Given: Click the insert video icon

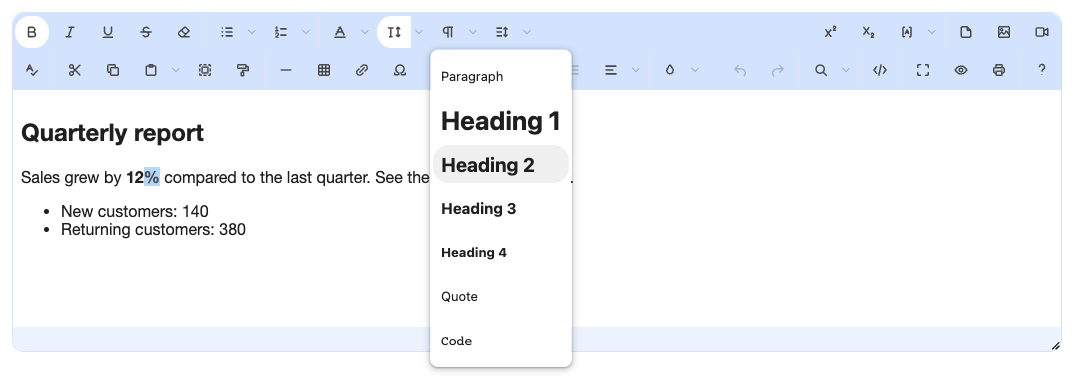Looking at the screenshot, I should pyautogui.click(x=1042, y=32).
